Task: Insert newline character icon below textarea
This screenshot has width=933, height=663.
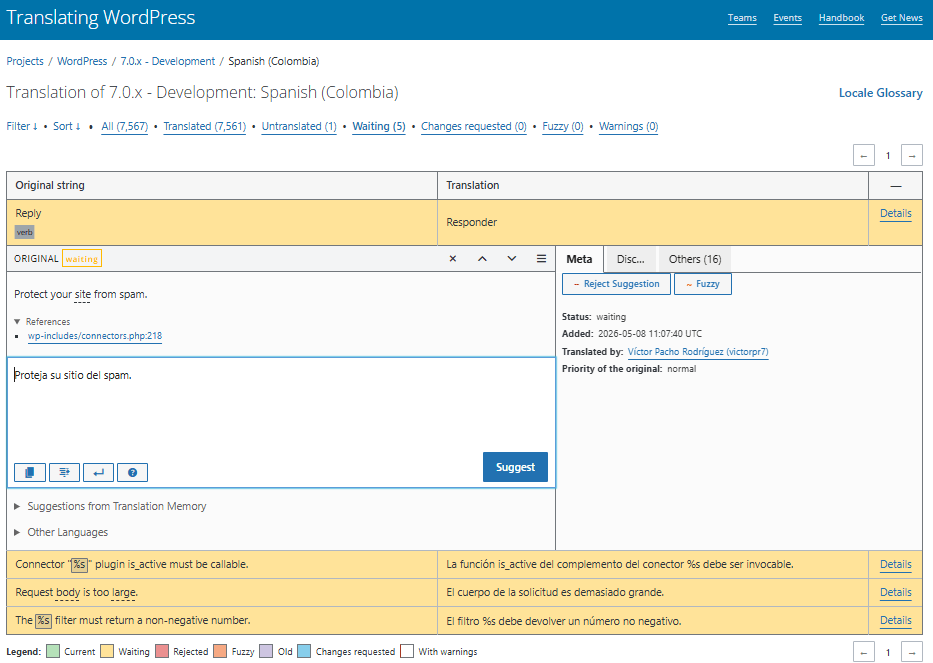Action: click(98, 473)
